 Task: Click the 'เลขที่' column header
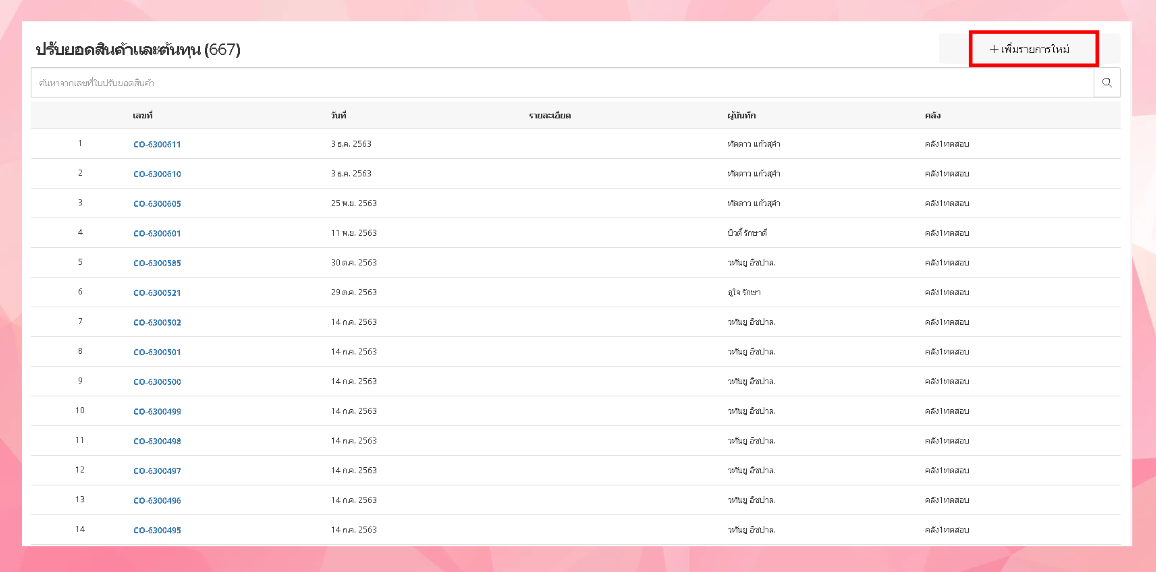click(x=142, y=115)
